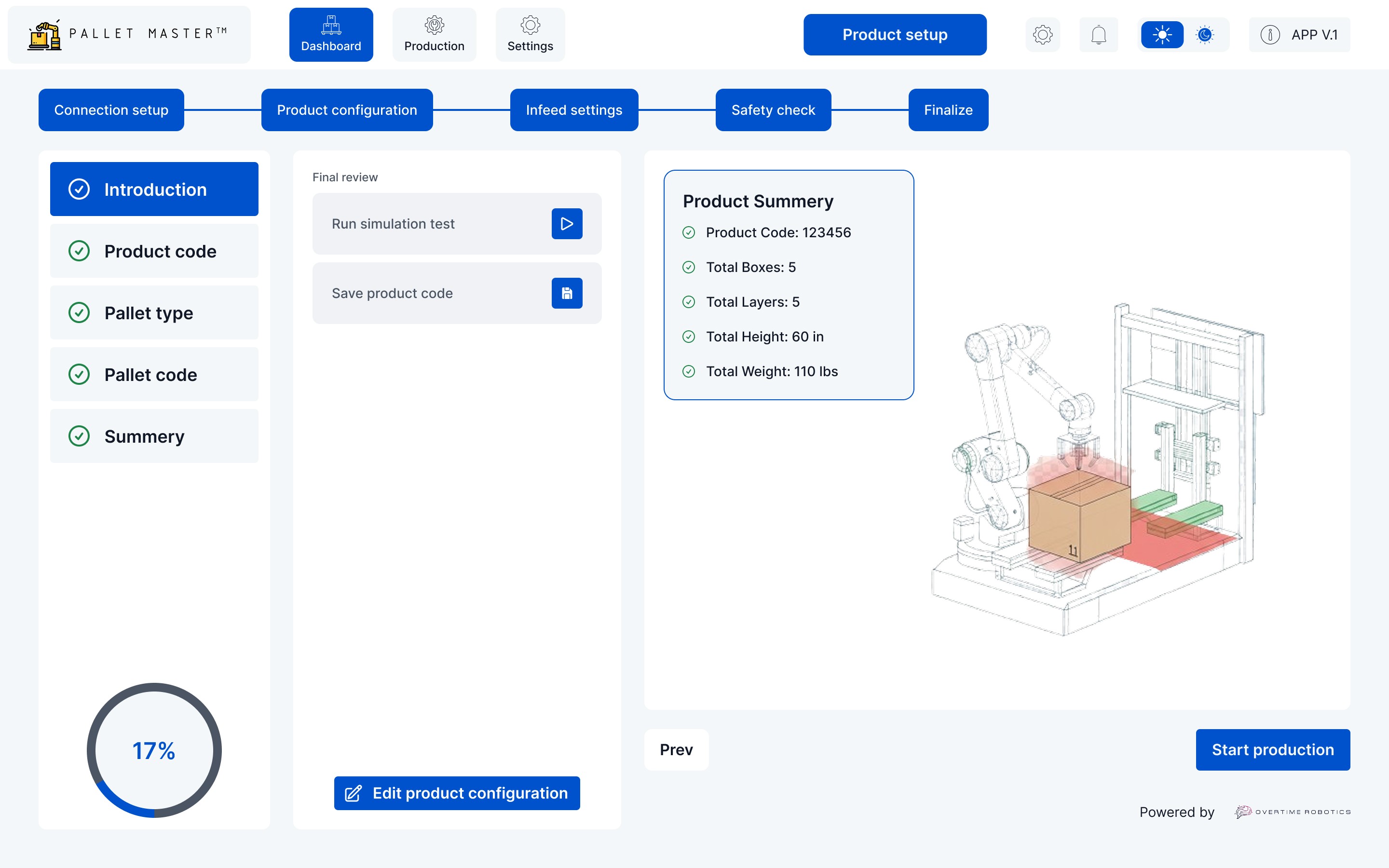Jump to the Safety check stage

(773, 109)
